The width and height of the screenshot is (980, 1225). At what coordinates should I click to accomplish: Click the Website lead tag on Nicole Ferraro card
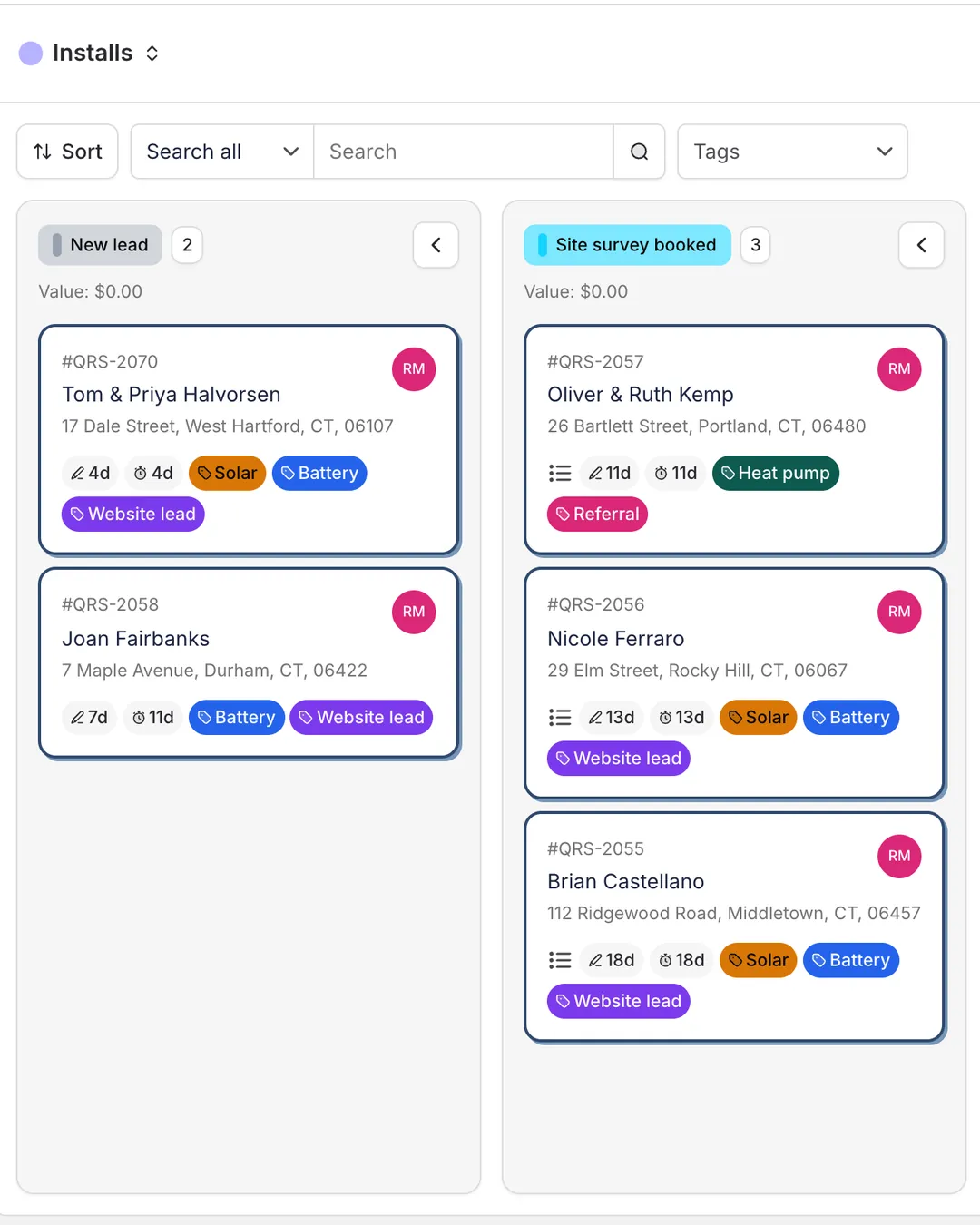coord(619,758)
